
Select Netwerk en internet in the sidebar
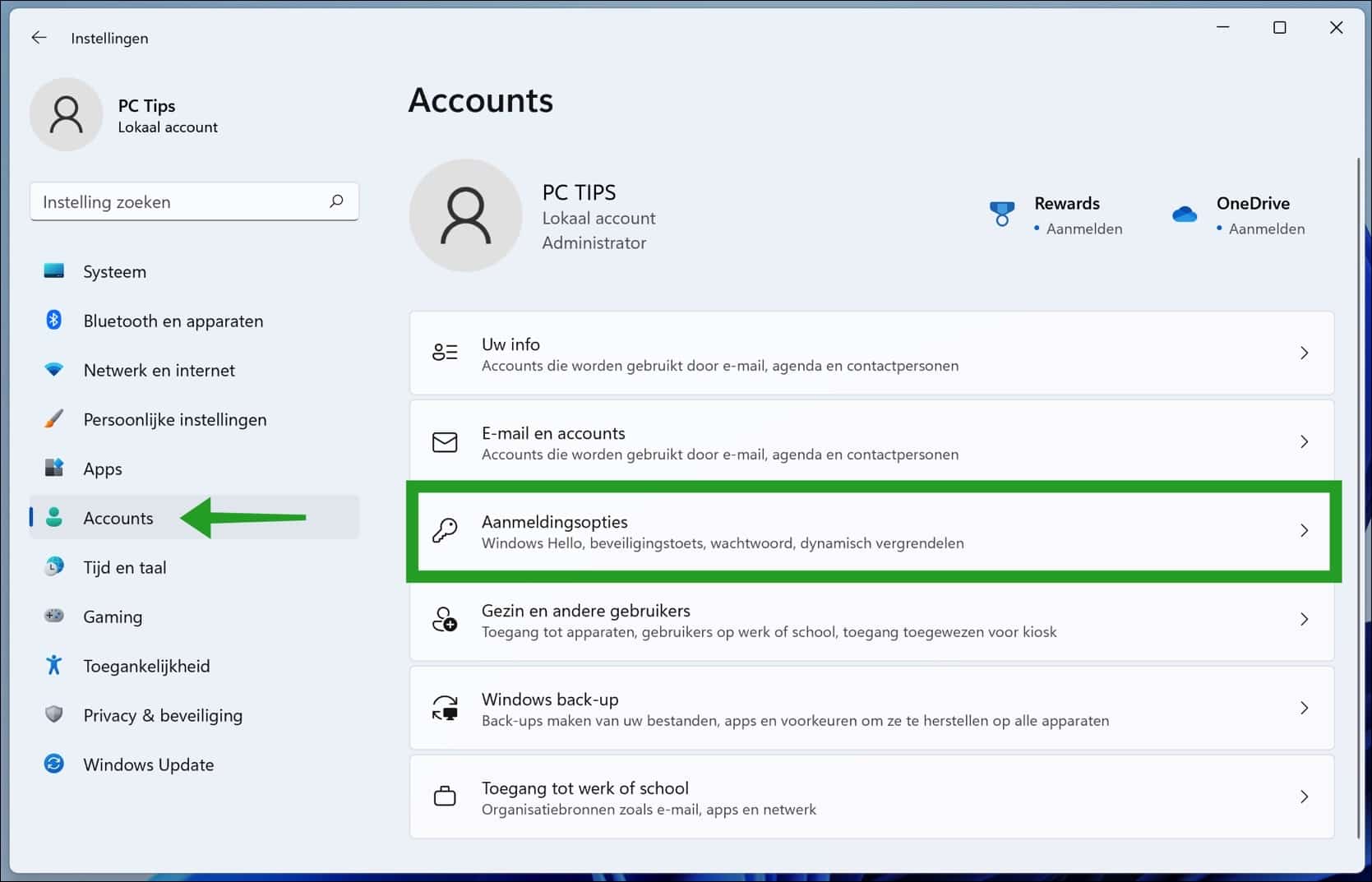click(x=194, y=370)
